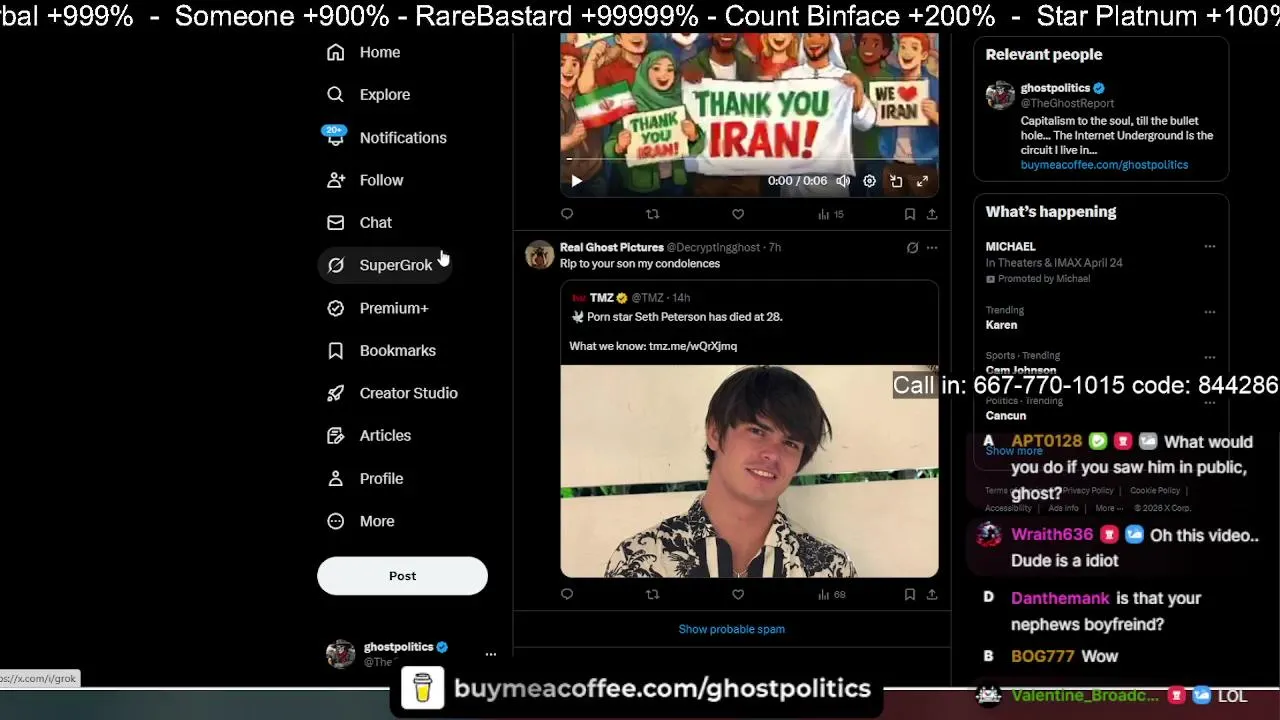Click the Profile person icon
1280x720 pixels.
click(x=336, y=478)
